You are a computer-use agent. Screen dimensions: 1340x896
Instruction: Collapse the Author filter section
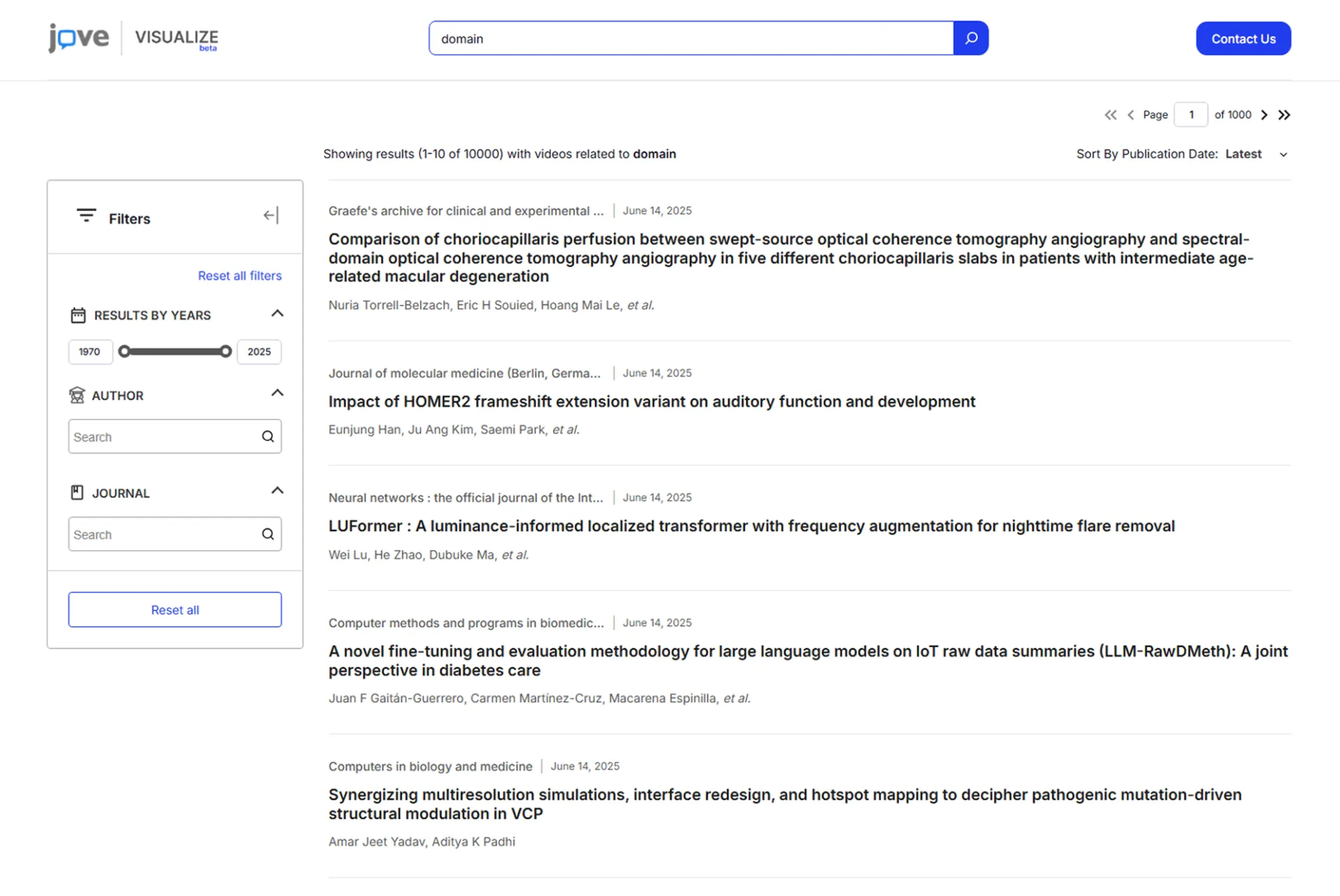point(277,394)
